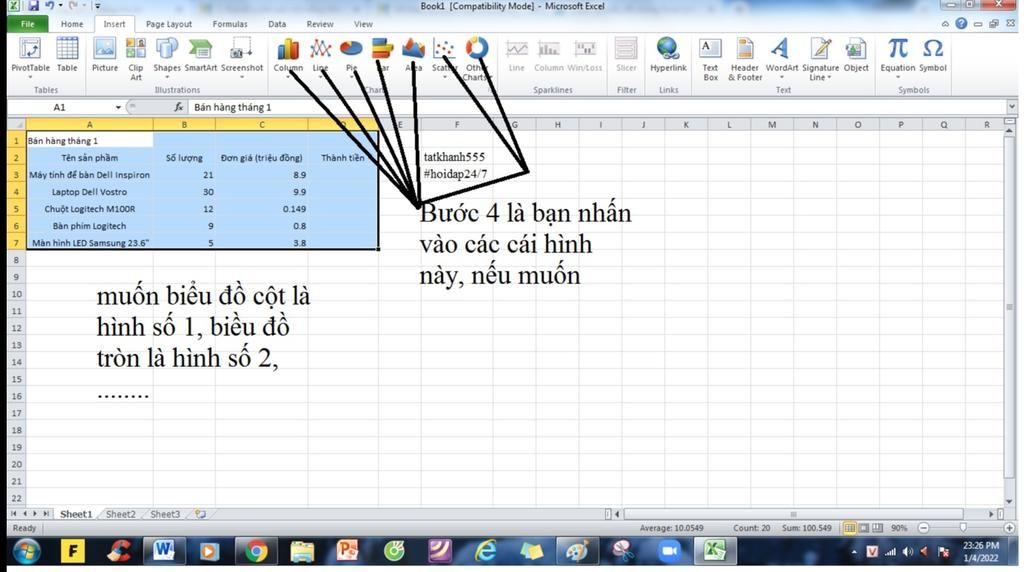Image resolution: width=1024 pixels, height=572 pixels.
Task: Open Header & Footer editor
Action: (x=745, y=59)
